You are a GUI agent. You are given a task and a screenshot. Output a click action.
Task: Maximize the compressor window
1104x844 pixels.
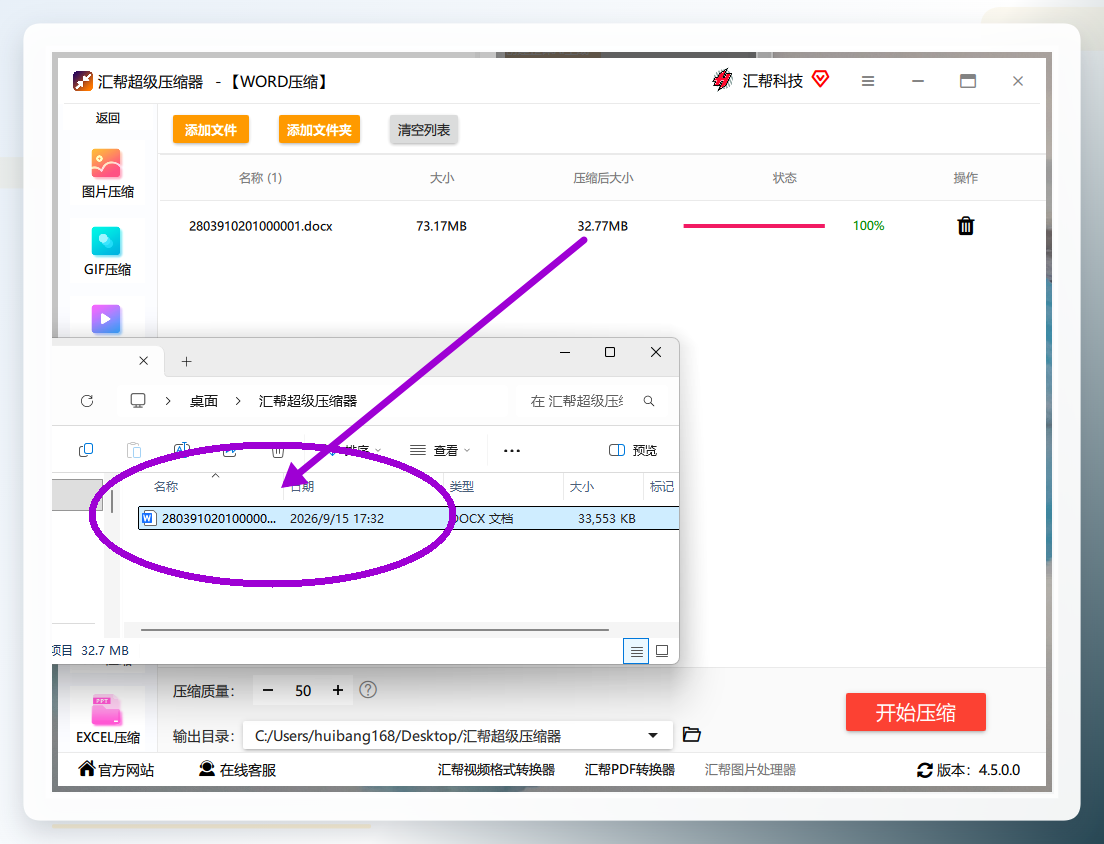pyautogui.click(x=968, y=81)
